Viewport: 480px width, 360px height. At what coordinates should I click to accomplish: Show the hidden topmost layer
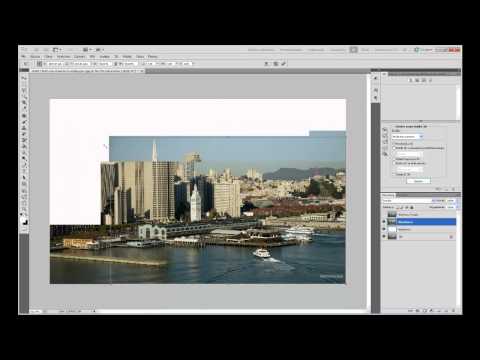(384, 214)
